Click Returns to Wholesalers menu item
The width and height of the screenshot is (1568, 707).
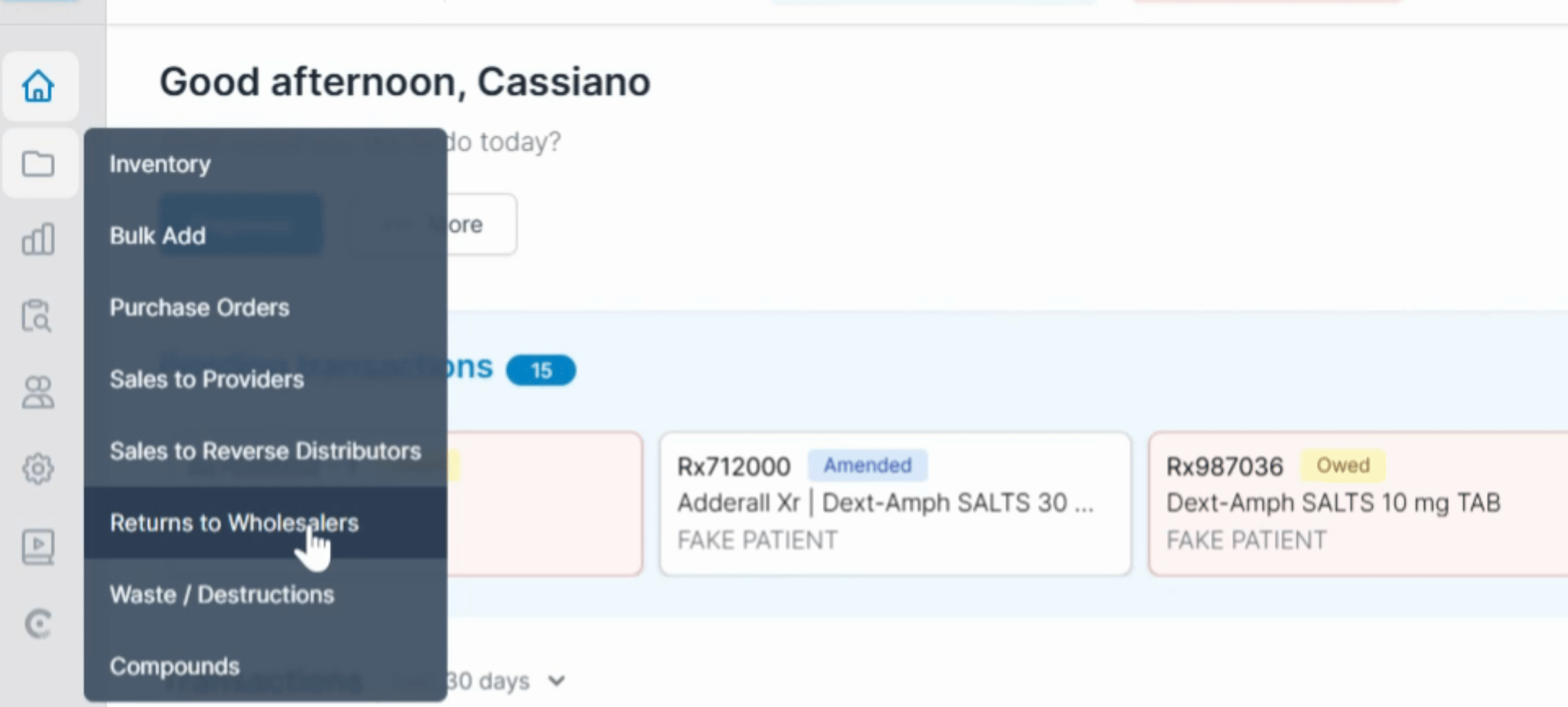click(265, 522)
